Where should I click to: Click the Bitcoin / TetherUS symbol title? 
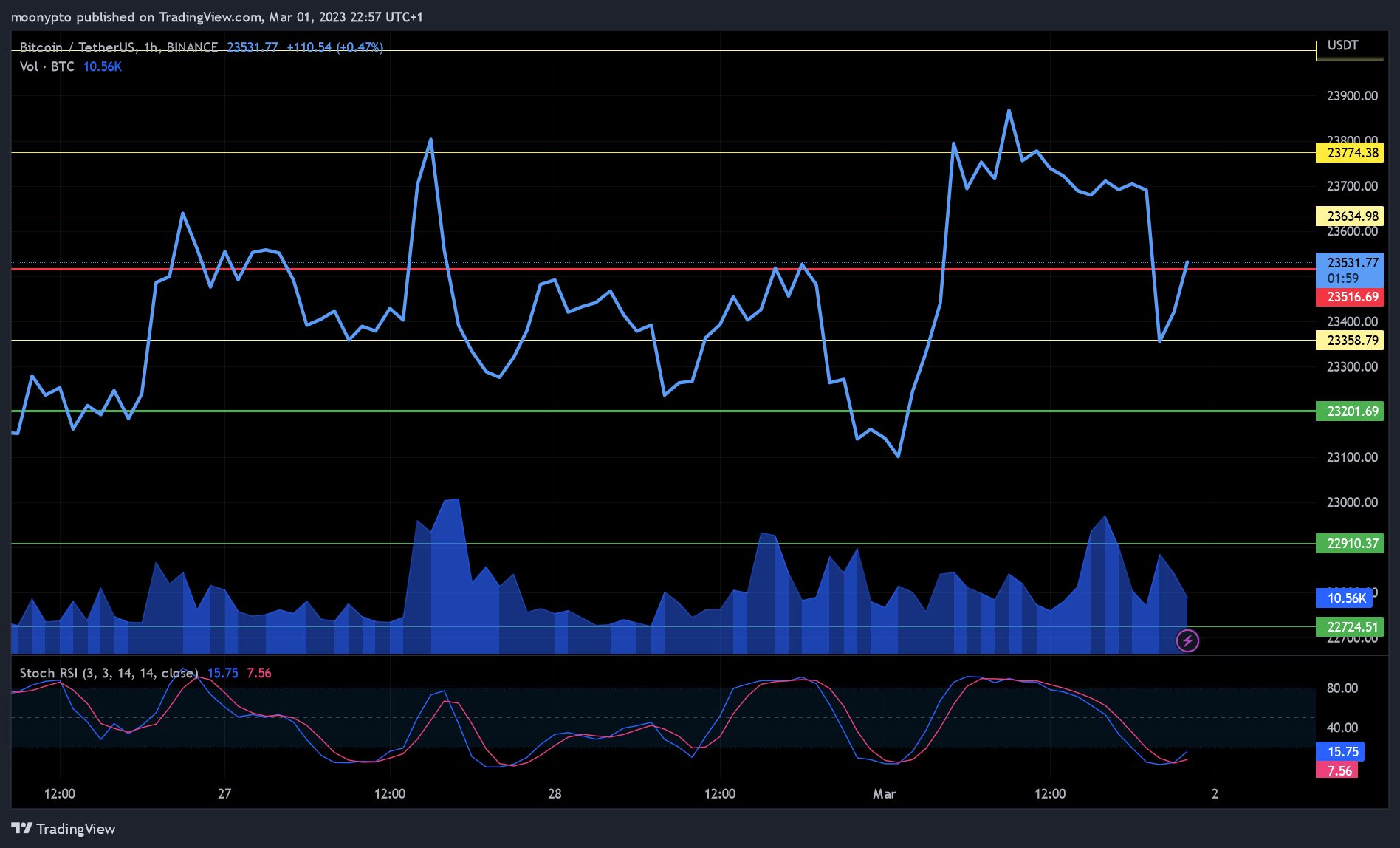pyautogui.click(x=118, y=47)
